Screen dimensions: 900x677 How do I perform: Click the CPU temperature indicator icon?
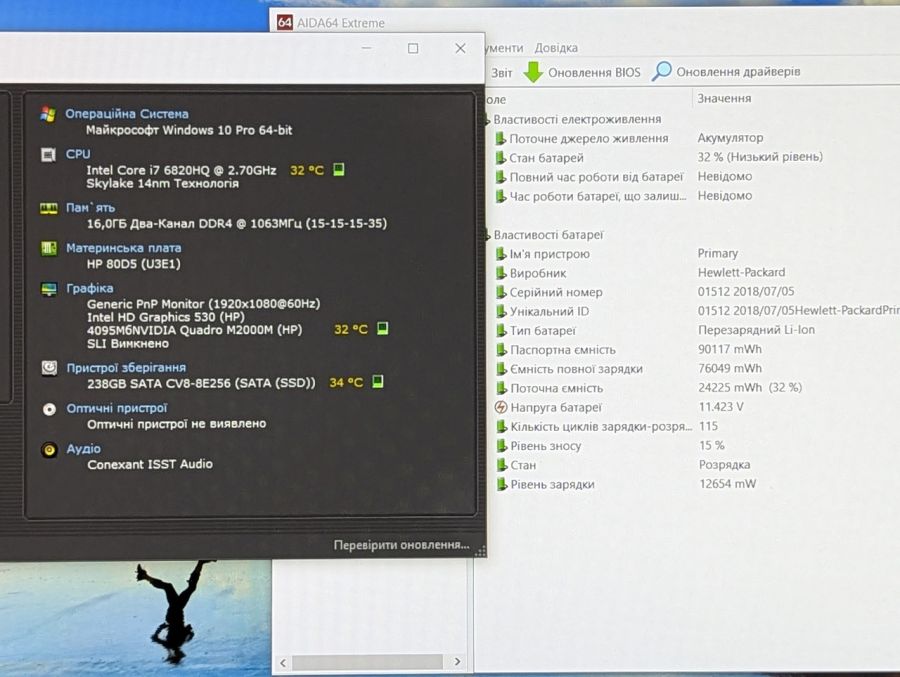(x=339, y=169)
